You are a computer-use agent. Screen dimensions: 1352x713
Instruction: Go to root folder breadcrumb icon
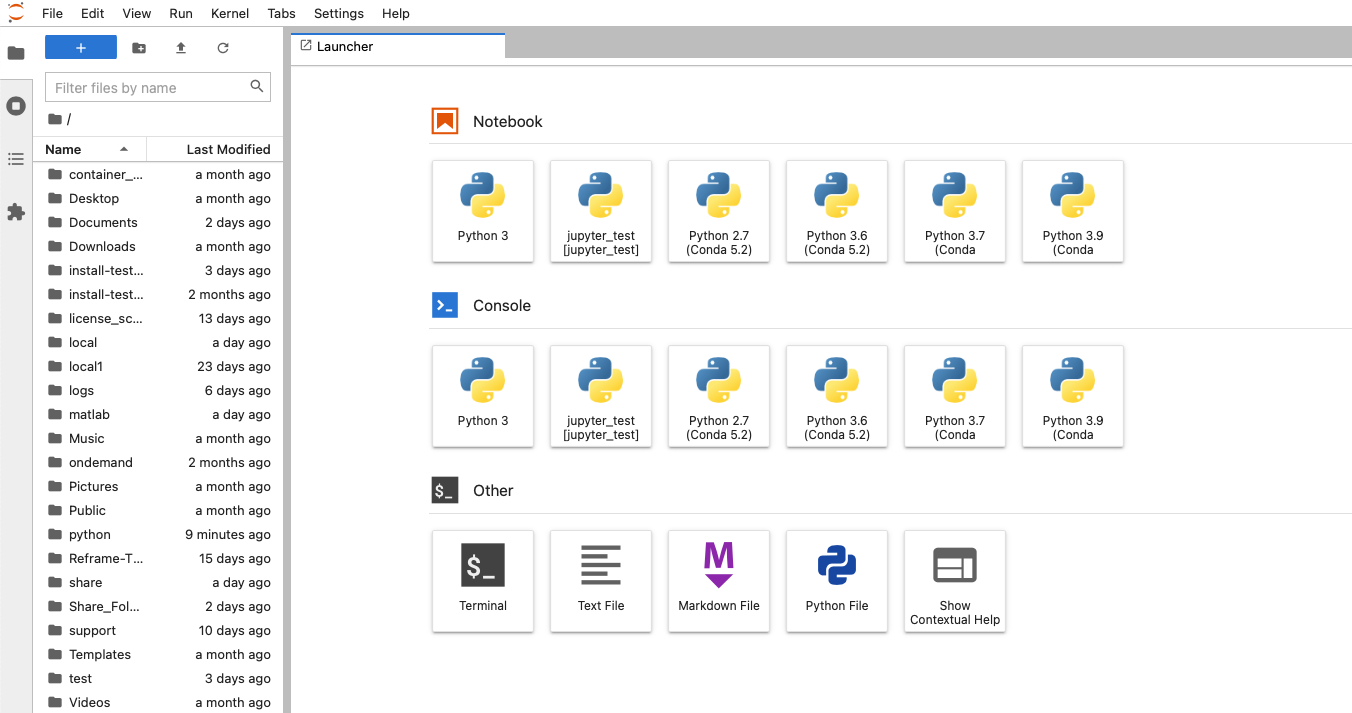(x=55, y=119)
